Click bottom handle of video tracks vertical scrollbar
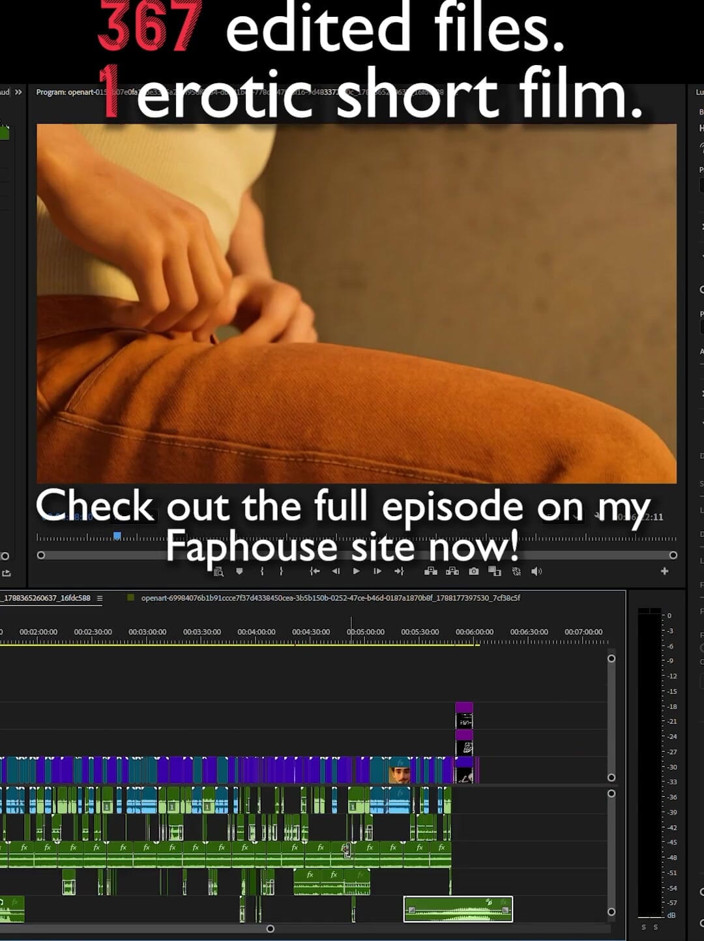 pyautogui.click(x=611, y=777)
